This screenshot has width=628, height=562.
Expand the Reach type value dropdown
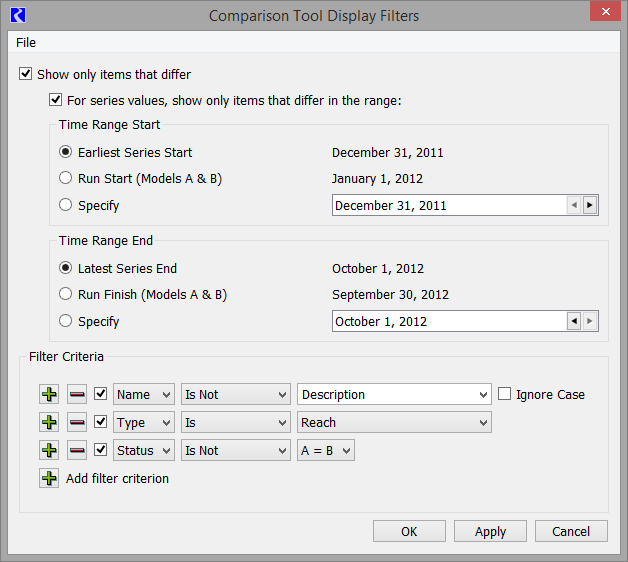pos(395,423)
